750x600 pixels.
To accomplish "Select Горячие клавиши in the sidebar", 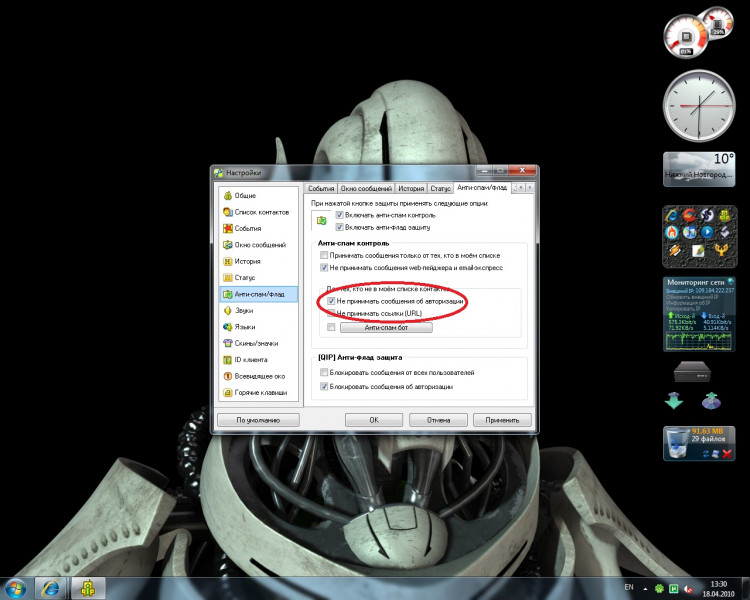I will (259, 392).
